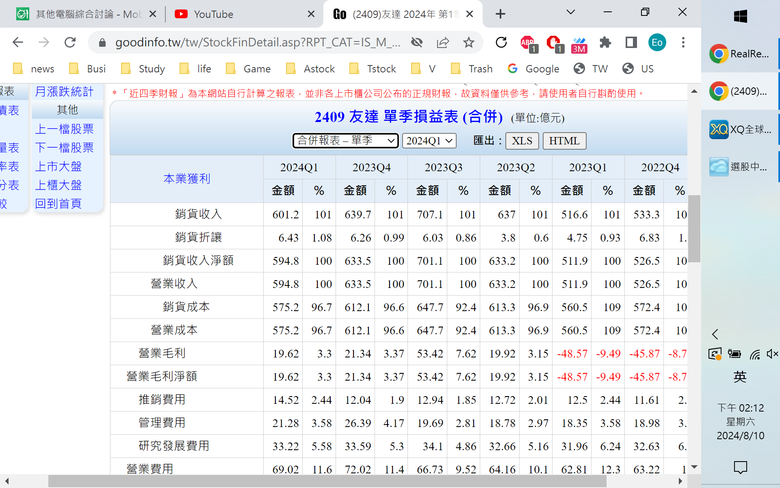Open the Wi-Fi network tray icon
The image size is (780, 488).
[x=755, y=354]
